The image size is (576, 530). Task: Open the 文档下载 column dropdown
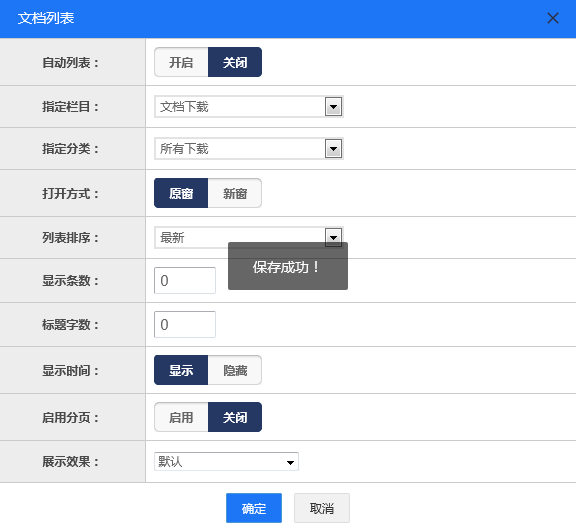coord(249,107)
